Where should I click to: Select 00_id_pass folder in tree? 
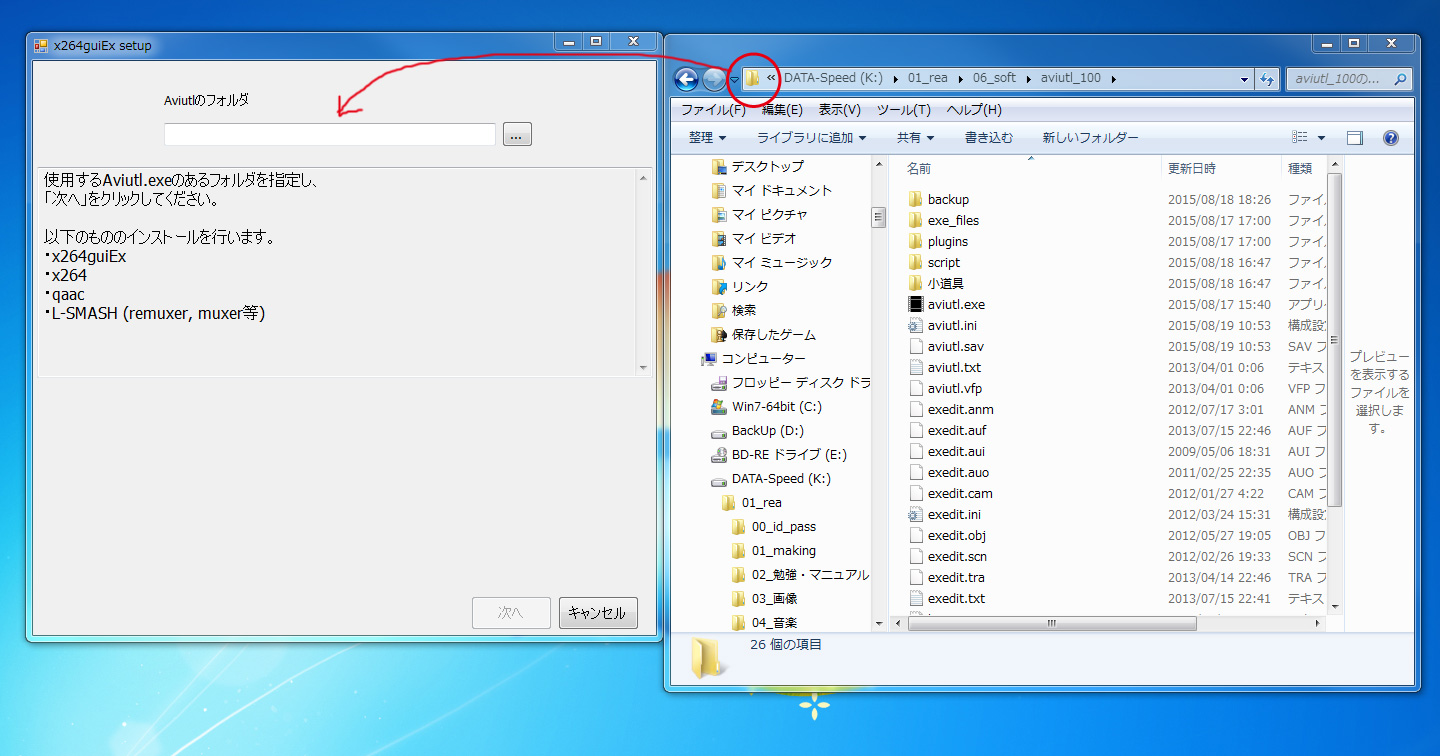coord(784,526)
